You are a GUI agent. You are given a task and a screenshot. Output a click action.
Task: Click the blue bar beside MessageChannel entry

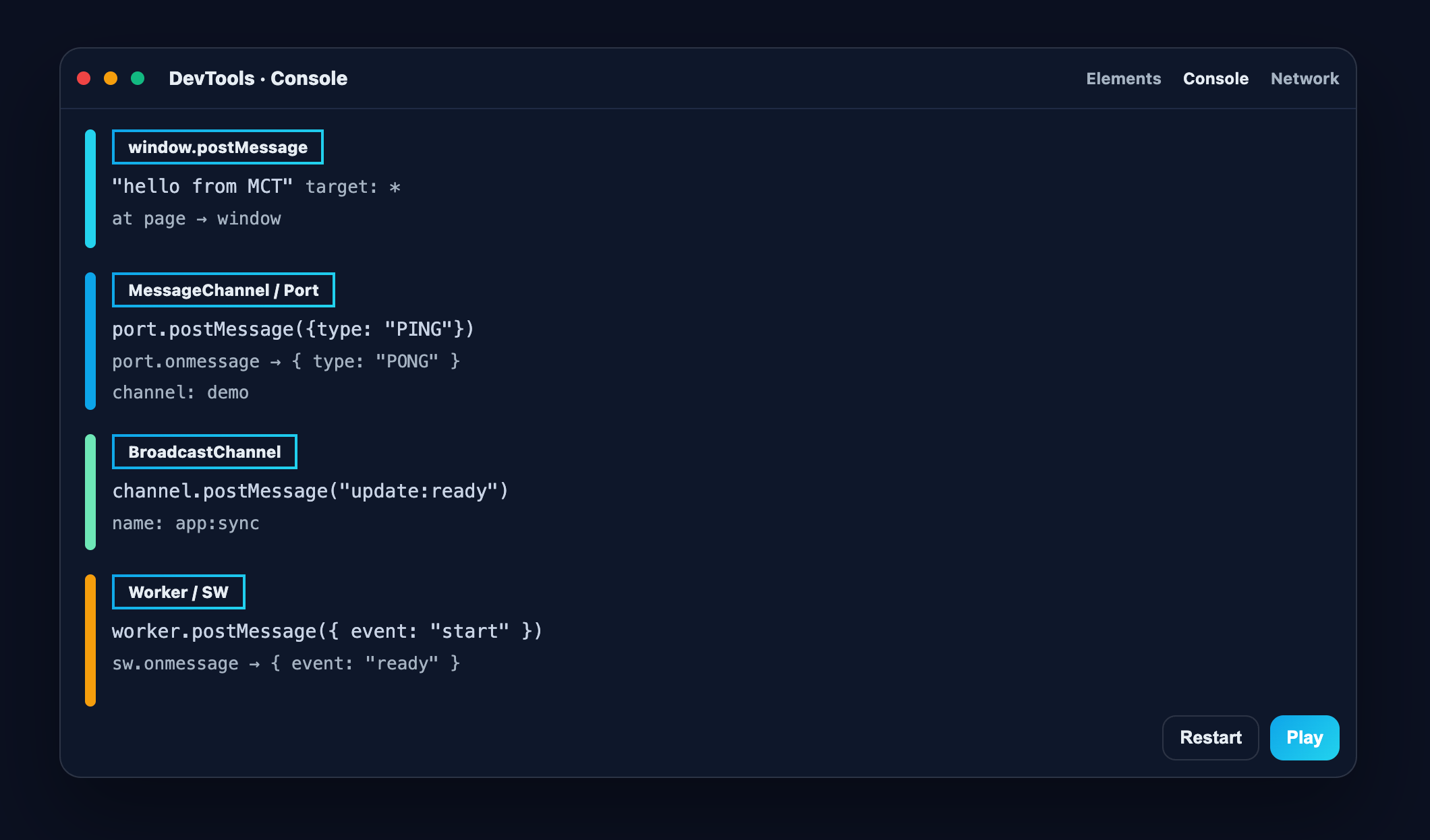[90, 341]
